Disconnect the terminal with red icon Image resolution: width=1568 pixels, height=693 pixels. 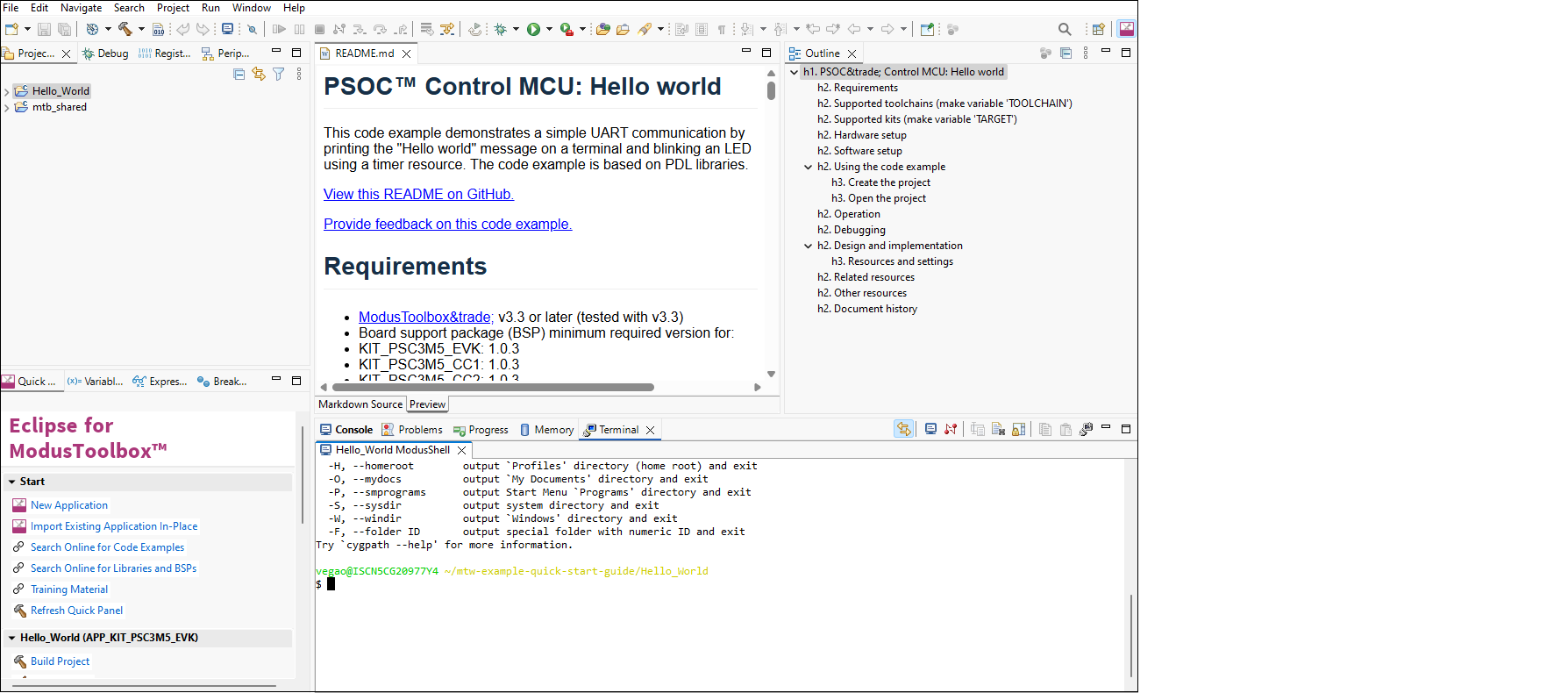point(951,429)
